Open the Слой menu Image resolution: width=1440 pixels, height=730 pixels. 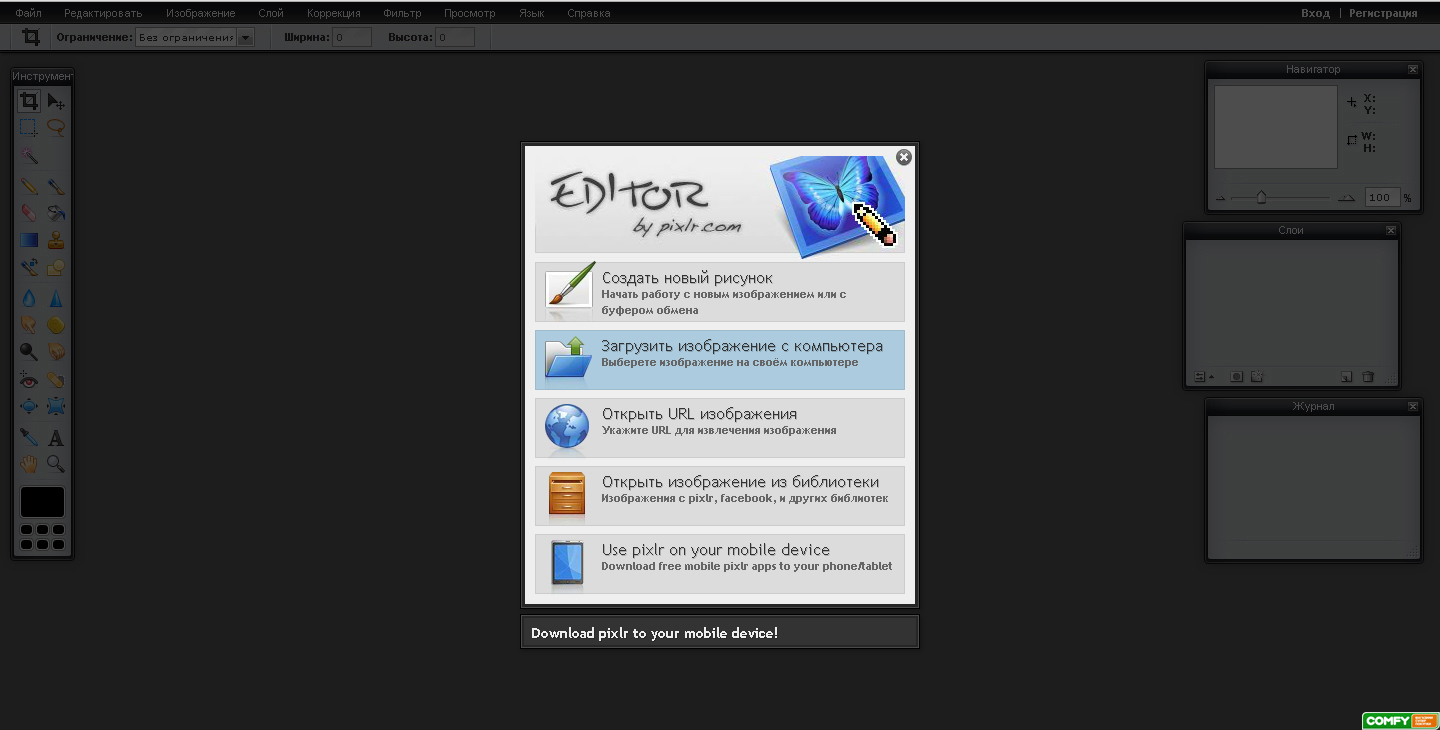(270, 13)
